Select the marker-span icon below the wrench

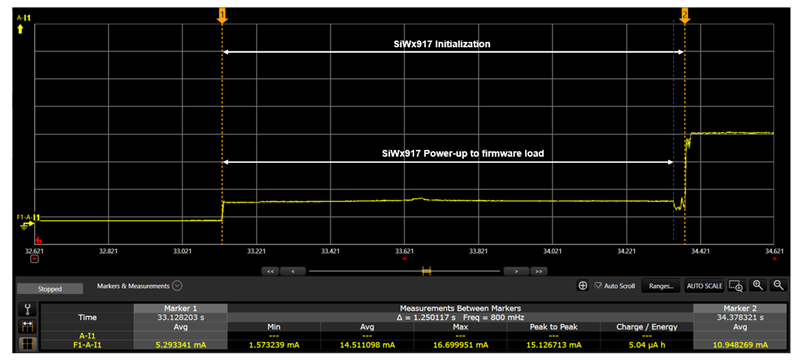point(27,326)
